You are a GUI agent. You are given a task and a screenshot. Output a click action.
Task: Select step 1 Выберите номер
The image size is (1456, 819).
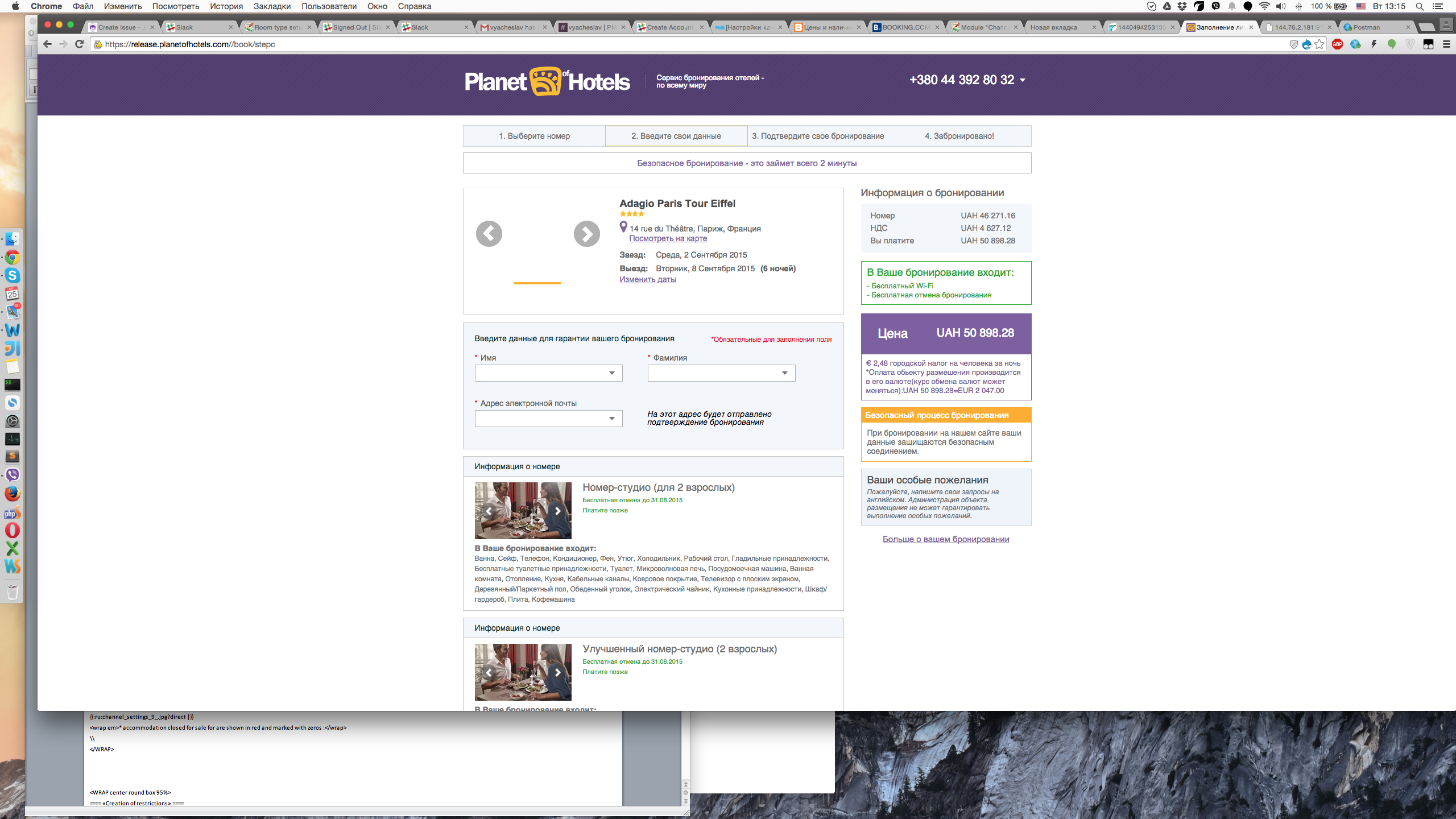534,136
